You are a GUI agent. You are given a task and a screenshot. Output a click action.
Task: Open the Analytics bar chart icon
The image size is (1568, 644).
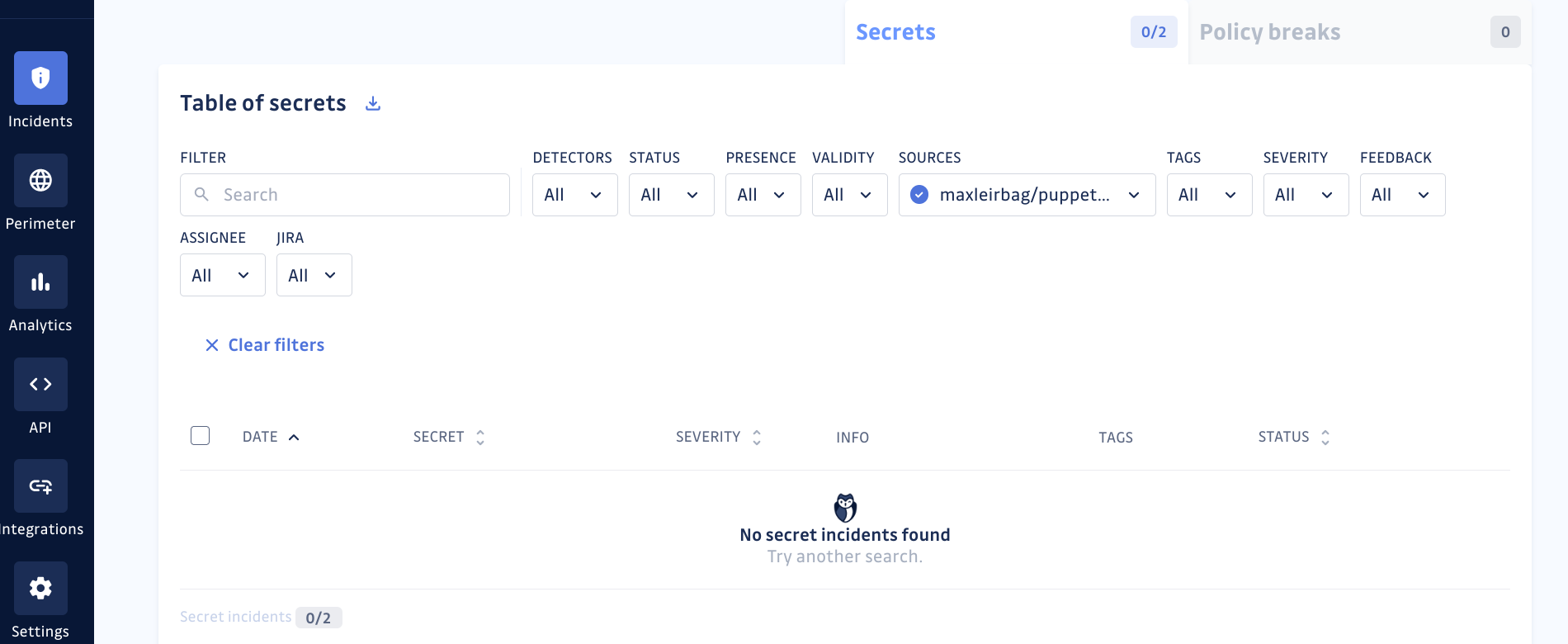(40, 282)
